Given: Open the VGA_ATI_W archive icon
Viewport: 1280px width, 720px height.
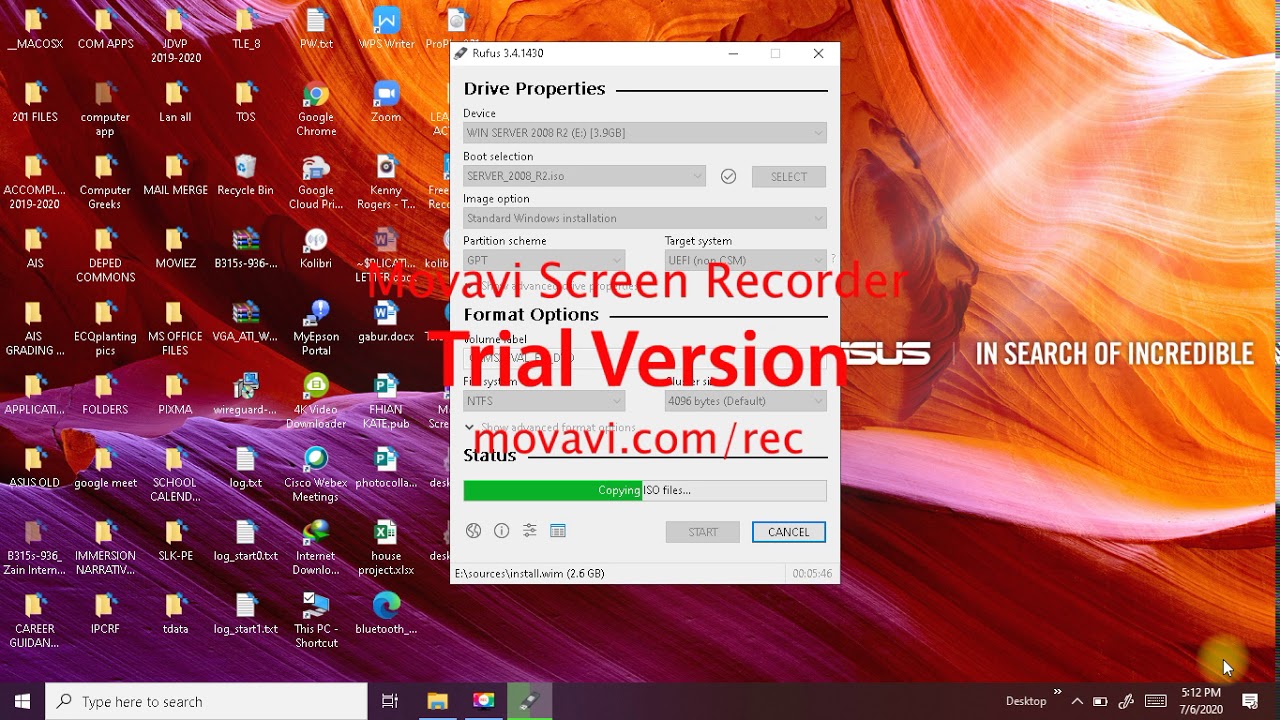Looking at the screenshot, I should [245, 322].
